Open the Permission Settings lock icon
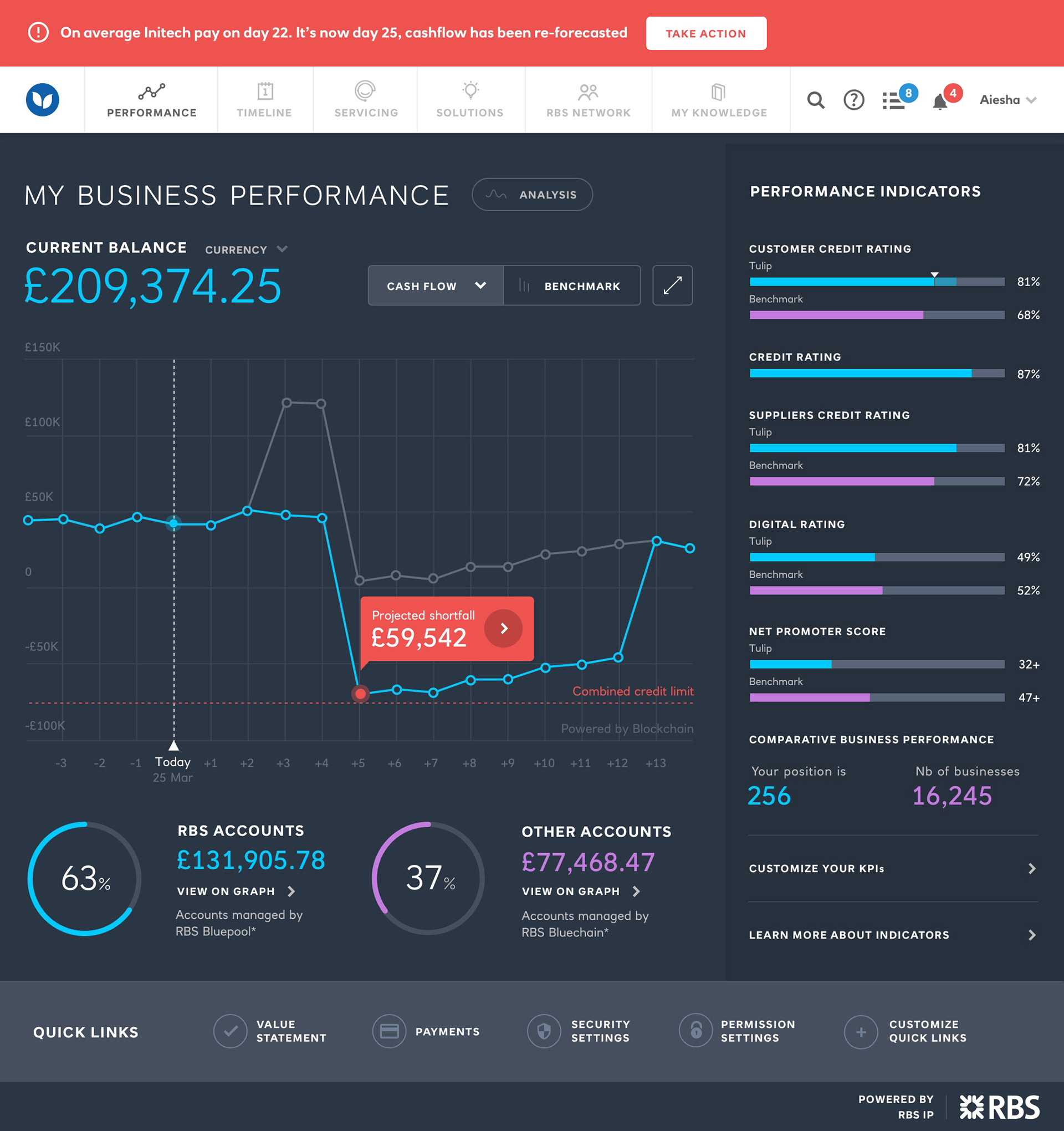The height and width of the screenshot is (1131, 1064). pyautogui.click(x=695, y=1030)
